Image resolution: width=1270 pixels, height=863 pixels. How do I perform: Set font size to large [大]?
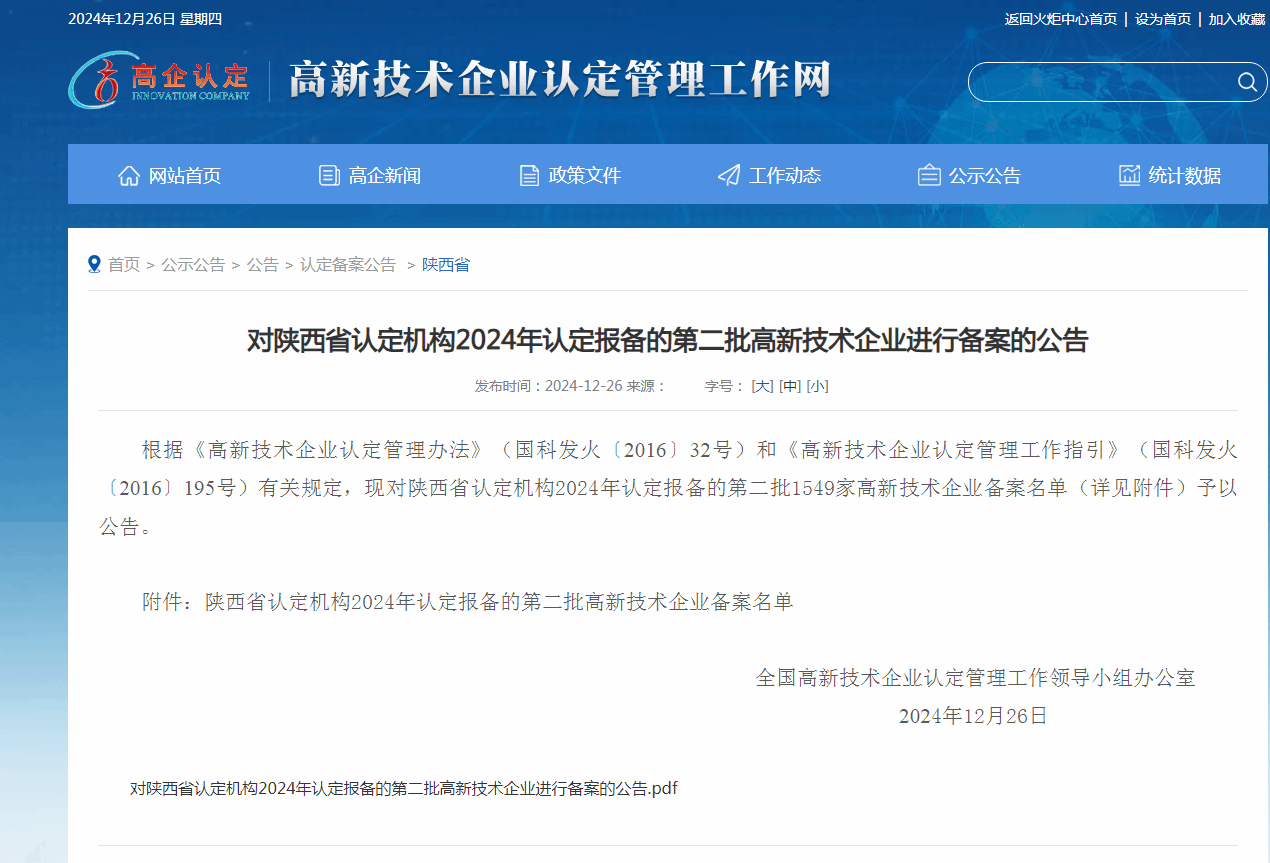[x=762, y=386]
